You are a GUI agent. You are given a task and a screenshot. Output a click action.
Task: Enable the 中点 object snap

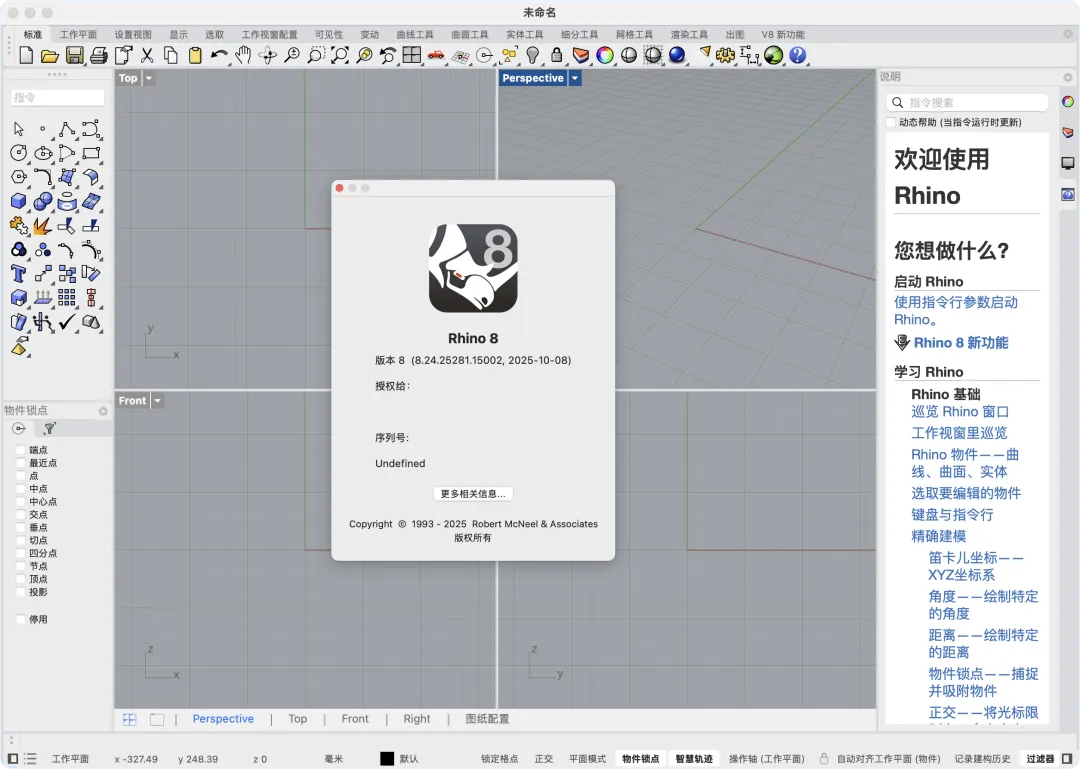[21, 489]
